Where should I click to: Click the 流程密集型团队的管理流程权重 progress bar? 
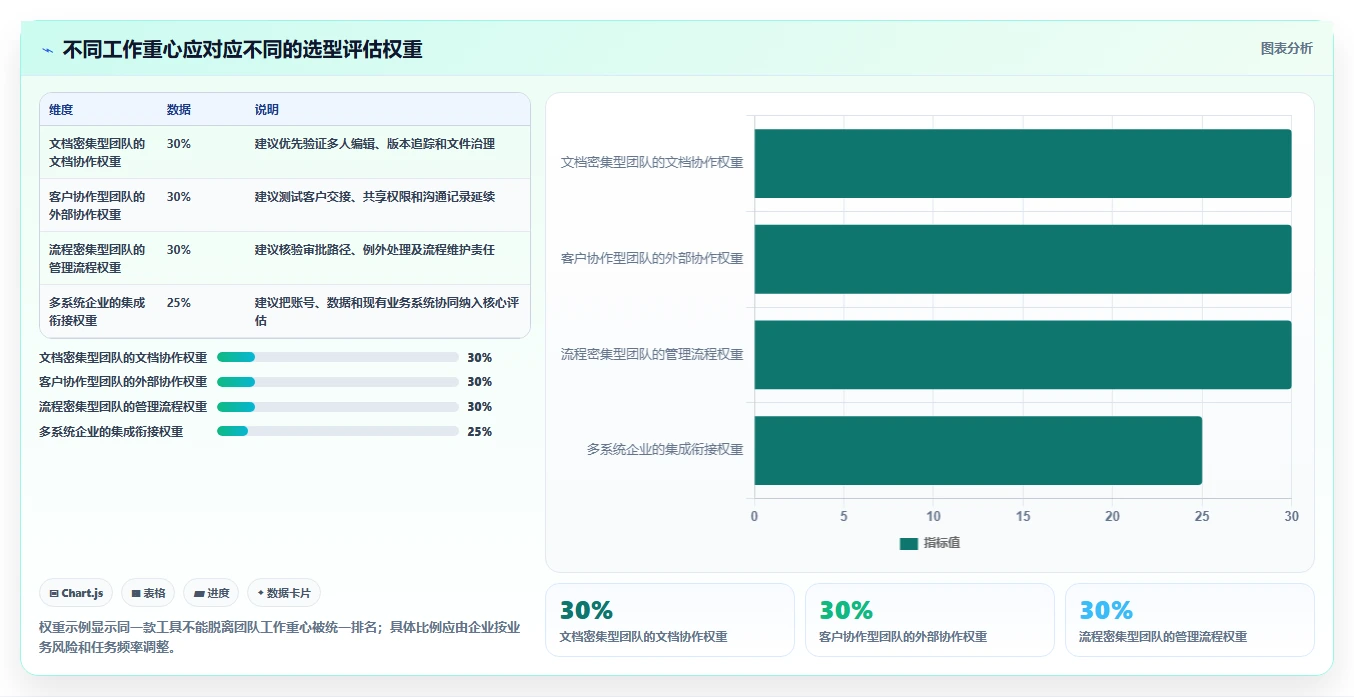point(338,407)
